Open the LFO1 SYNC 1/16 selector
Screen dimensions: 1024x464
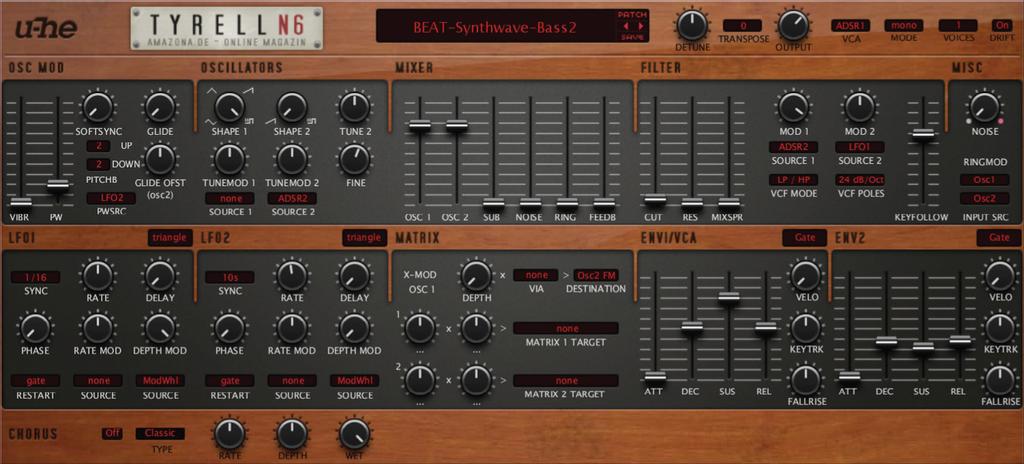tap(35, 277)
